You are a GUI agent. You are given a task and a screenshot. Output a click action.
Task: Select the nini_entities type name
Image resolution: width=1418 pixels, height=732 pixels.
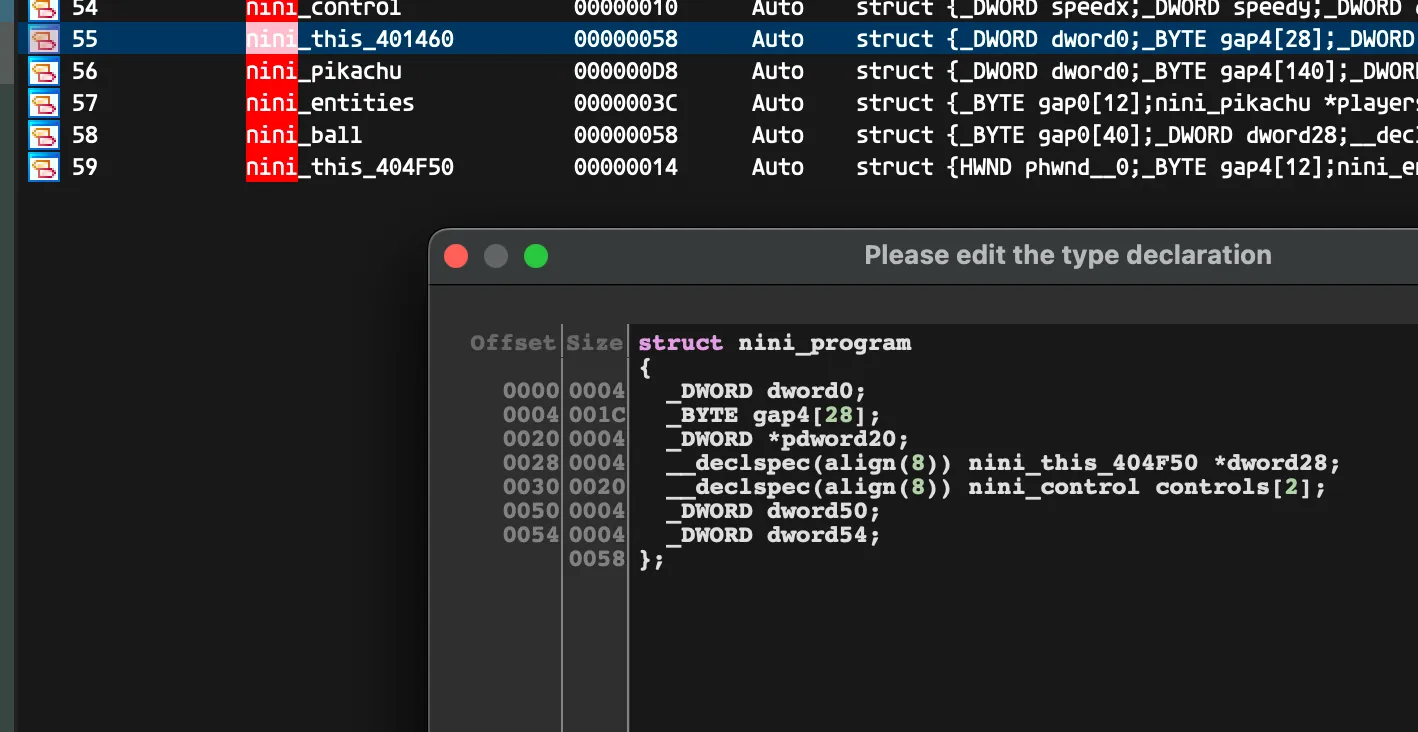[x=330, y=104]
